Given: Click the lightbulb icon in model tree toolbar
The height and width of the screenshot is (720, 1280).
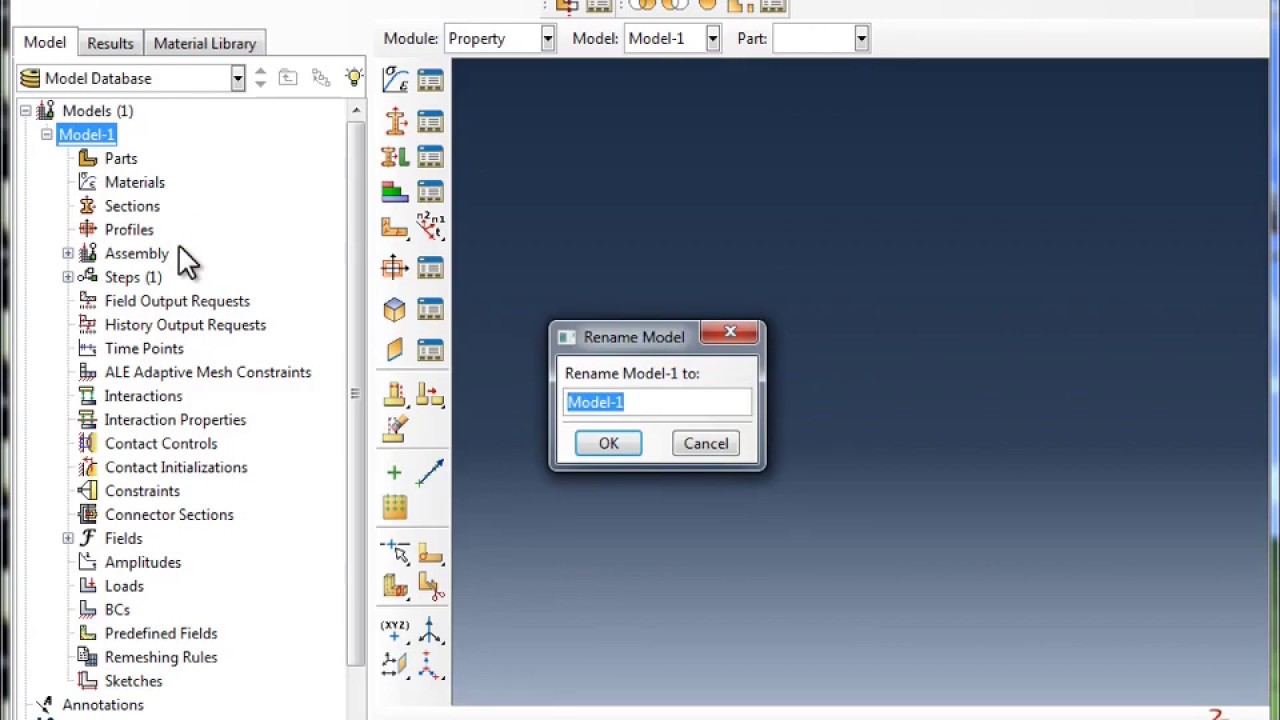Looking at the screenshot, I should click(354, 78).
